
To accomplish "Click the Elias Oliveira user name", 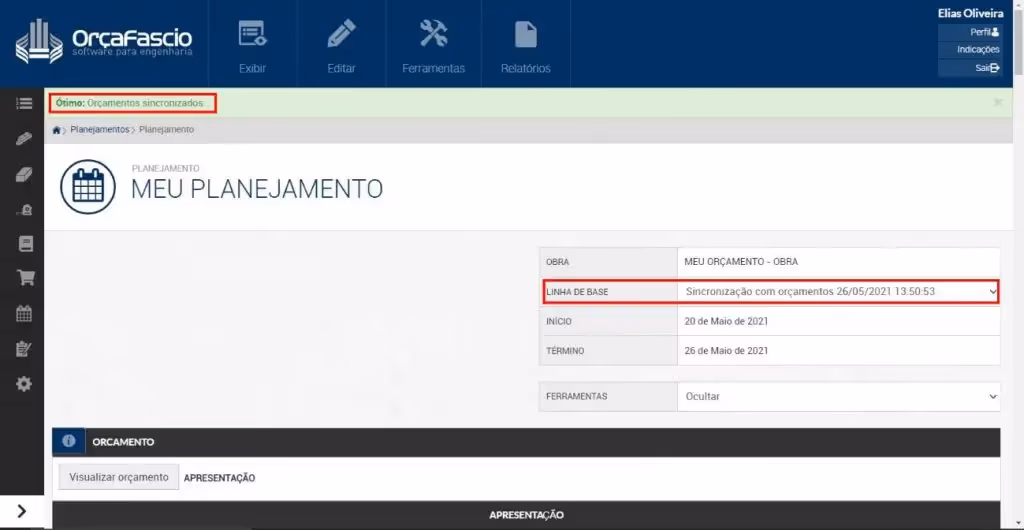I will pos(970,13).
